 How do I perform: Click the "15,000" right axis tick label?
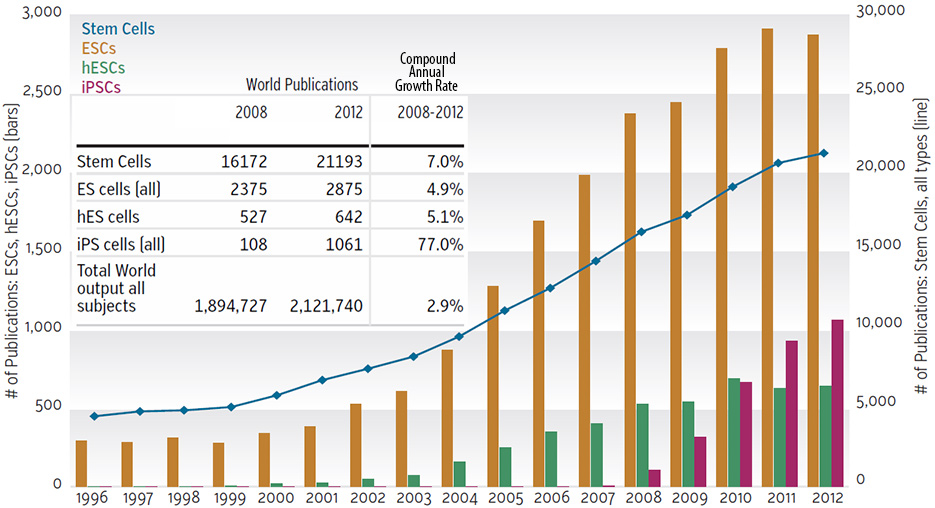[880, 244]
